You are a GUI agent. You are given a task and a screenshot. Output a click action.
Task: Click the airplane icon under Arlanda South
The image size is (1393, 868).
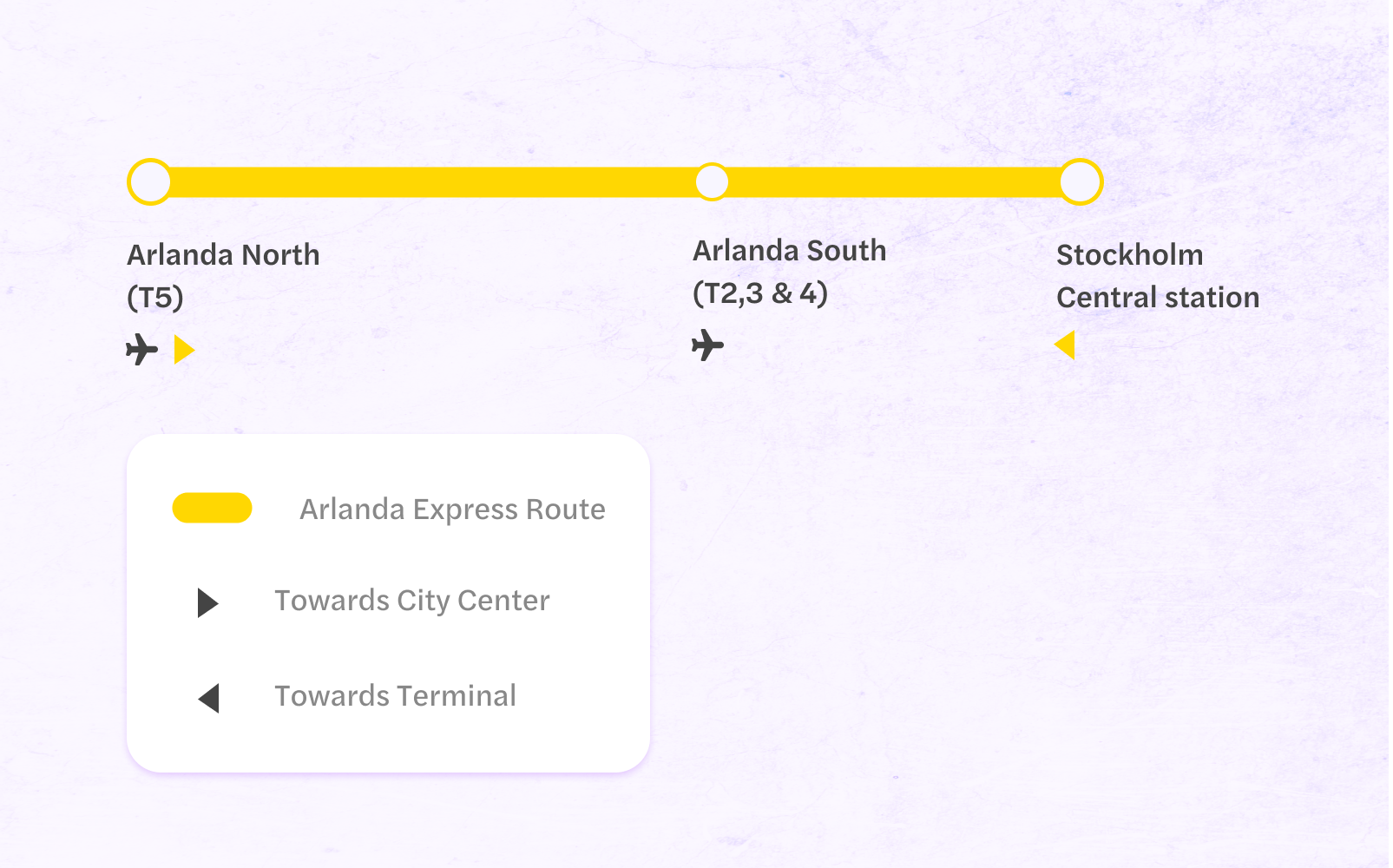point(708,345)
